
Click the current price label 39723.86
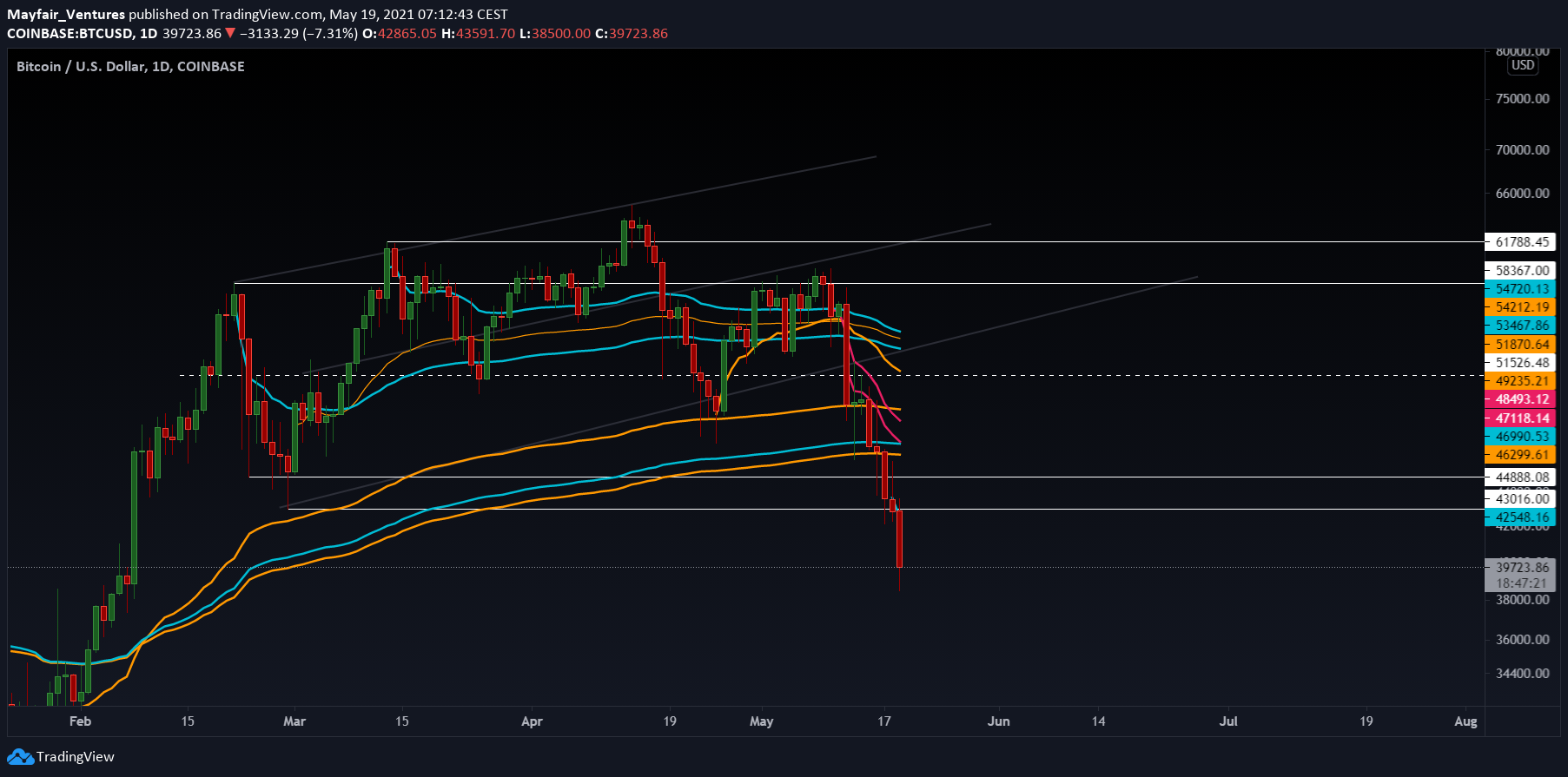pos(1520,568)
